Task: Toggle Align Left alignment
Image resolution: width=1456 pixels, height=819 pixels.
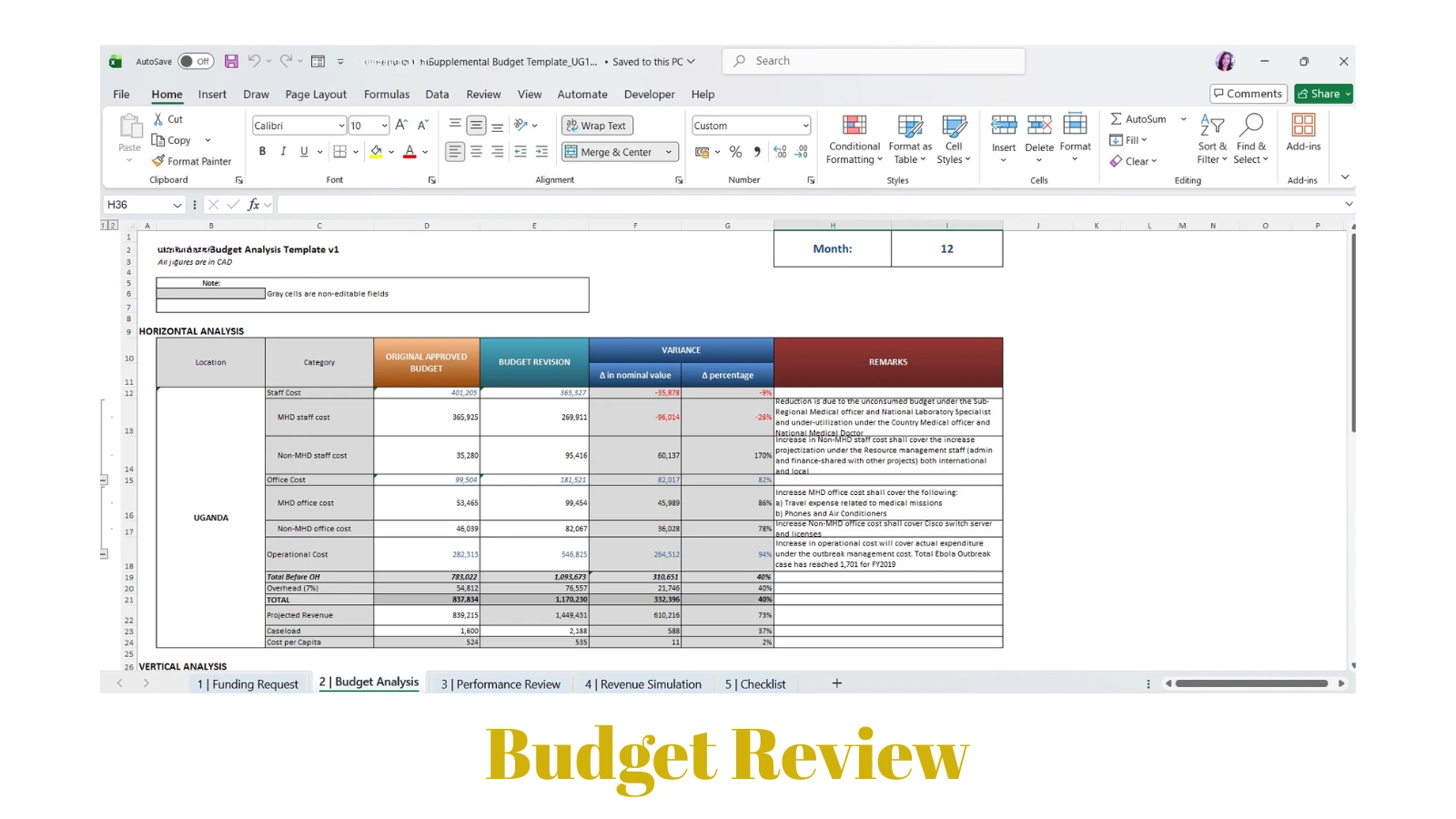Action: tap(455, 152)
